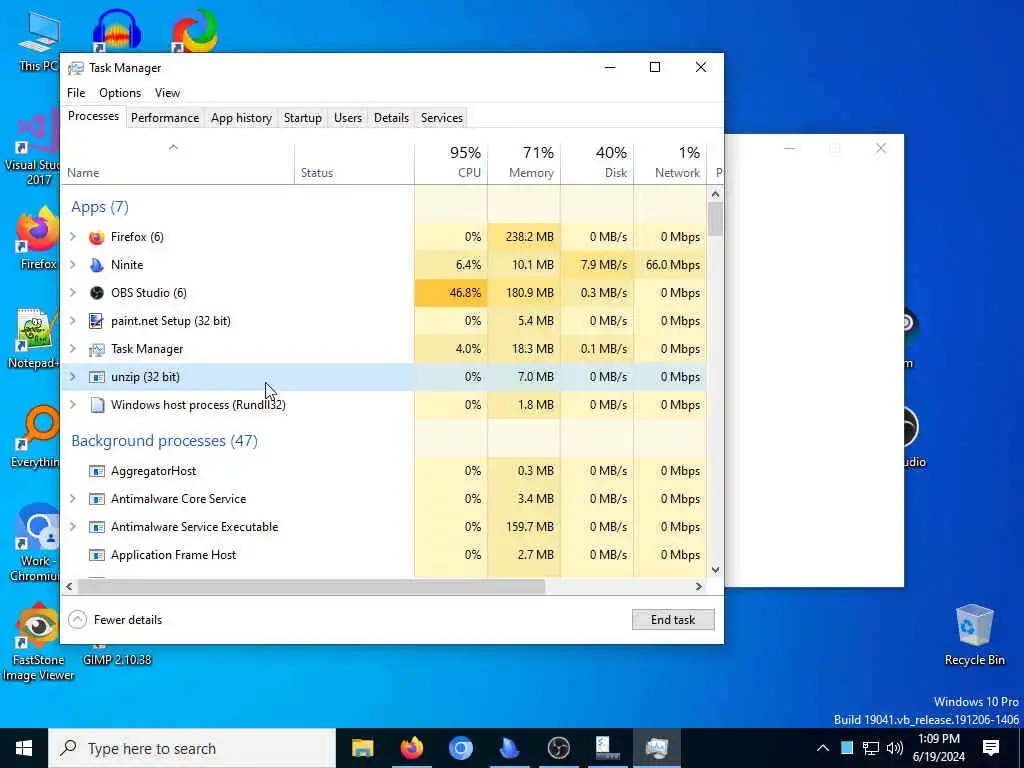Screen dimensions: 1024x768
Task: Expand the Windows host process (Rundll32) entry
Action: click(x=73, y=405)
